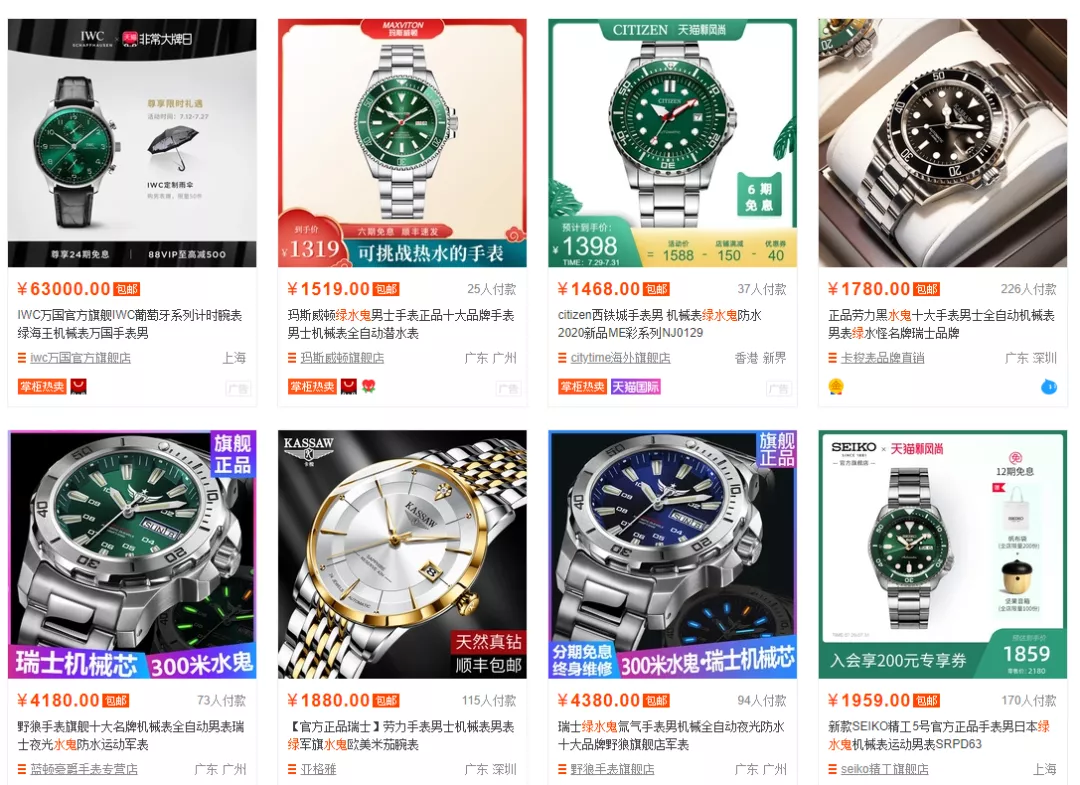This screenshot has height=785, width=1080.
Task: Click the shop list icon beside 亚格雅
Action: [x=292, y=769]
